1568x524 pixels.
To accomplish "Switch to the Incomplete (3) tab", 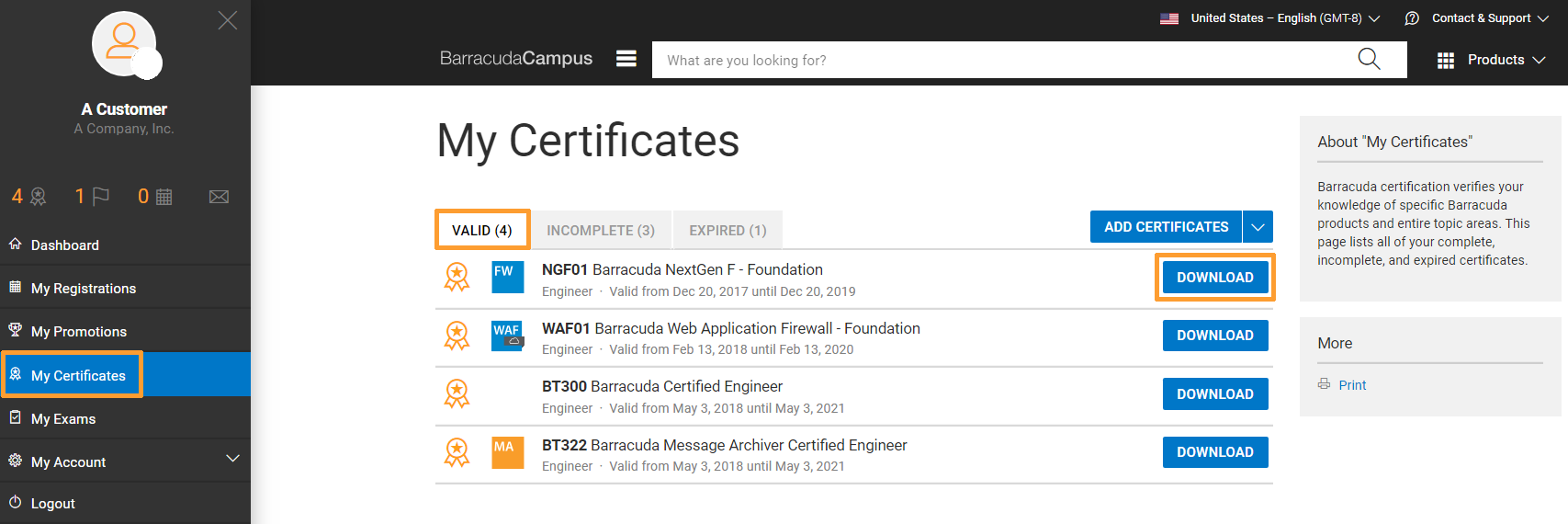I will click(x=601, y=230).
